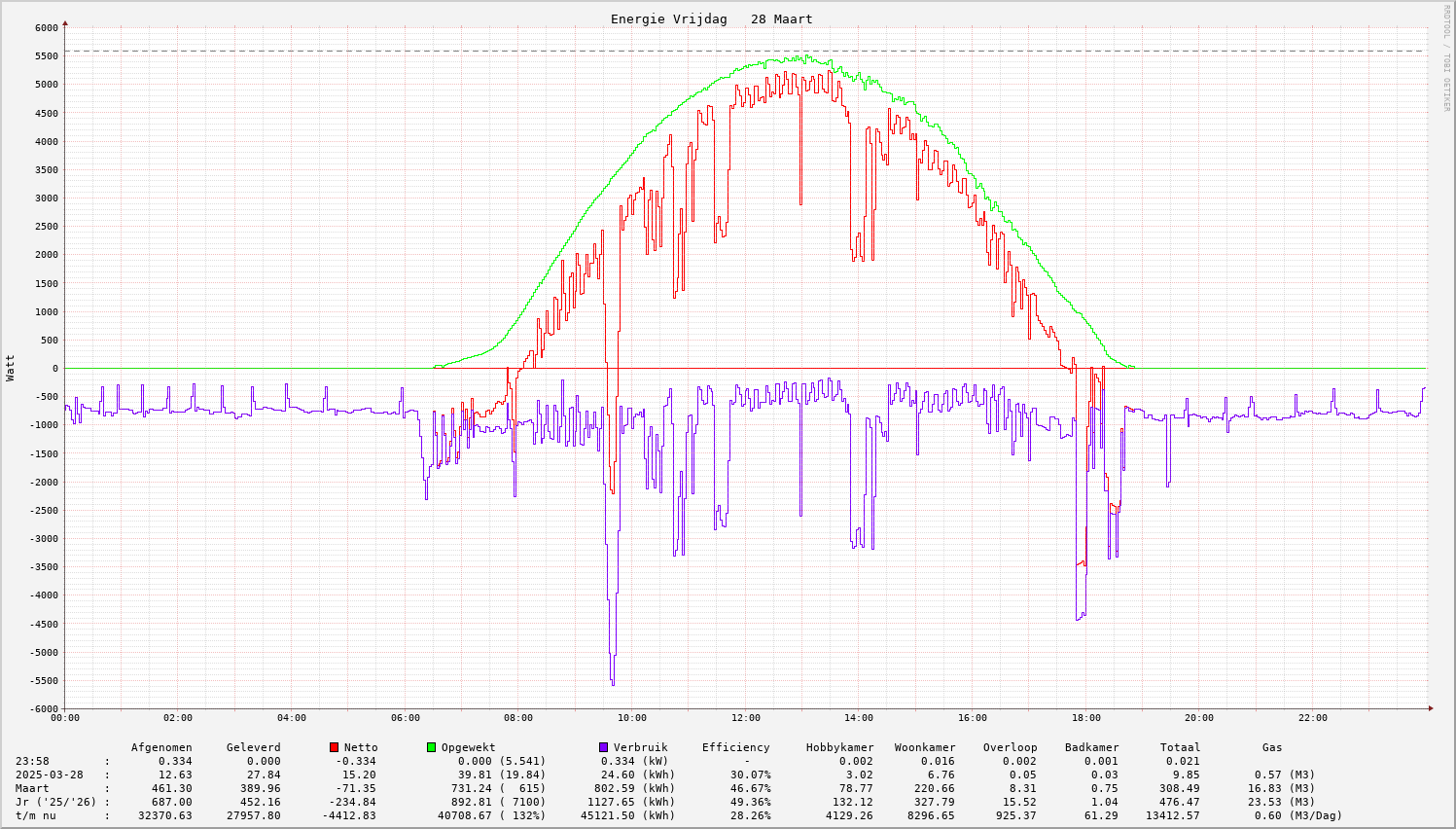This screenshot has height=829, width=1456.
Task: Click the RRDTOOL / TOBI OETIKER watermark
Action: point(1446,57)
